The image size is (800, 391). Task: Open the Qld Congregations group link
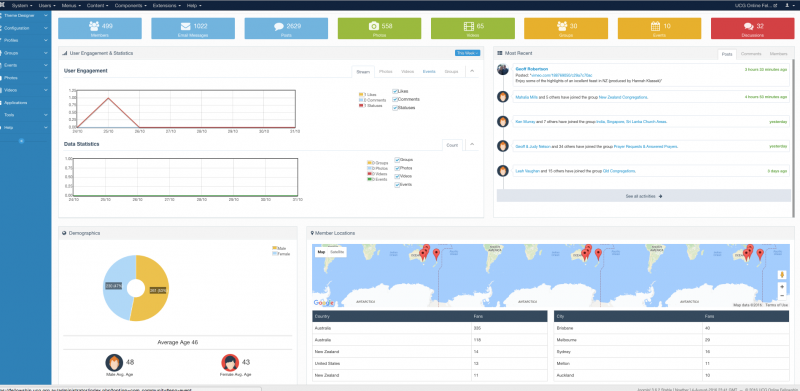[x=619, y=171]
